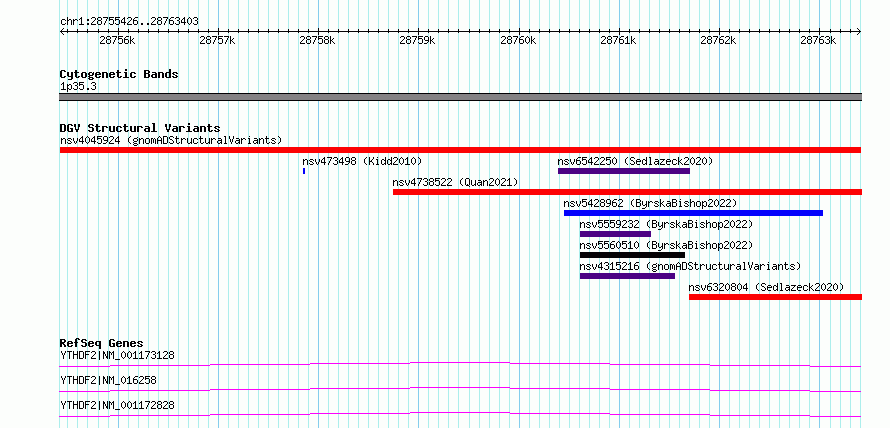890x428 pixels.
Task: Click the 28757k ruler position
Action: (218, 41)
